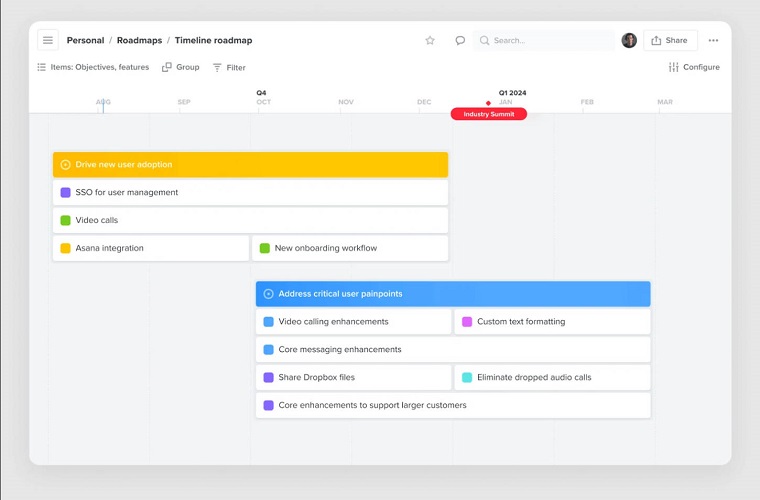Viewport: 760px width, 500px height.
Task: Navigate to Personal breadcrumb
Action: coord(85,41)
